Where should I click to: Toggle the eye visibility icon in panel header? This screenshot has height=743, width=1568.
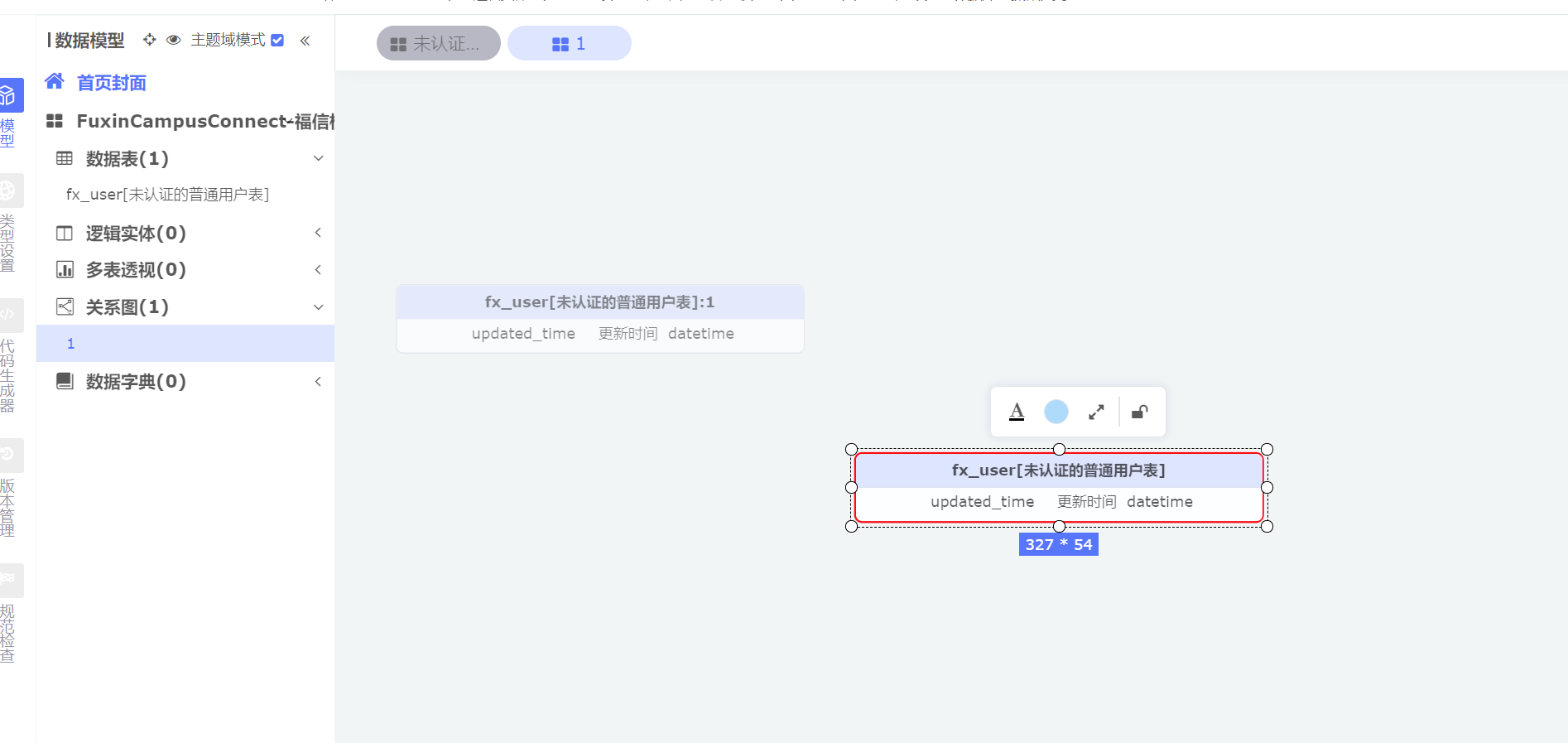pyautogui.click(x=174, y=40)
